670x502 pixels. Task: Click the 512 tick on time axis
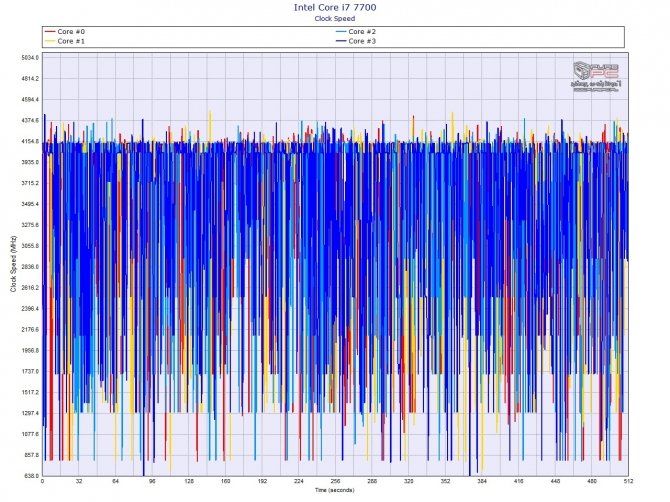coord(628,481)
